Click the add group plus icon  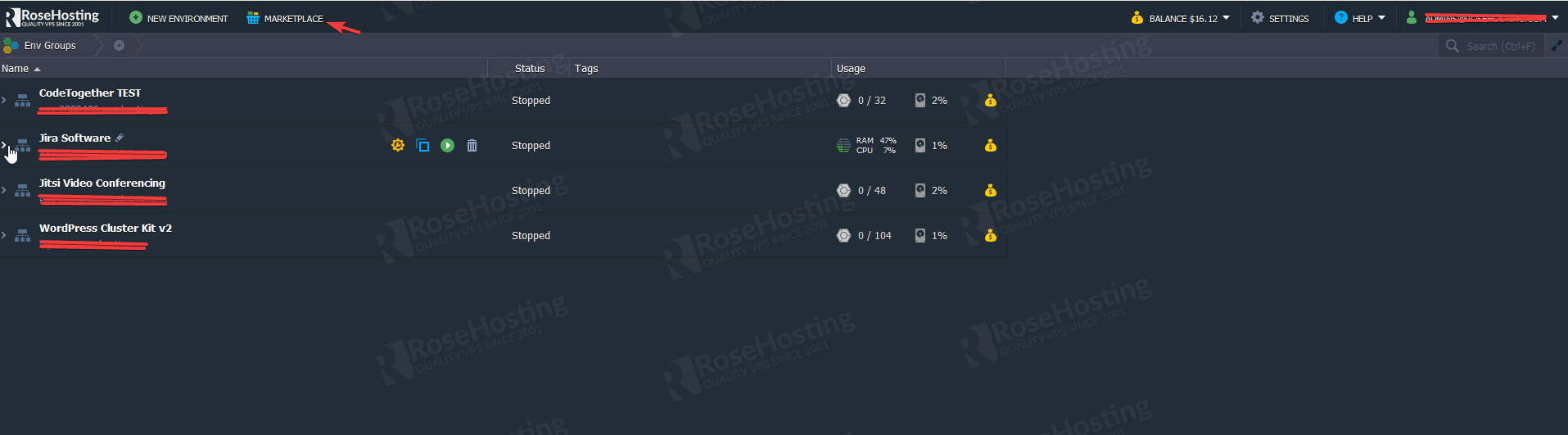point(119,46)
